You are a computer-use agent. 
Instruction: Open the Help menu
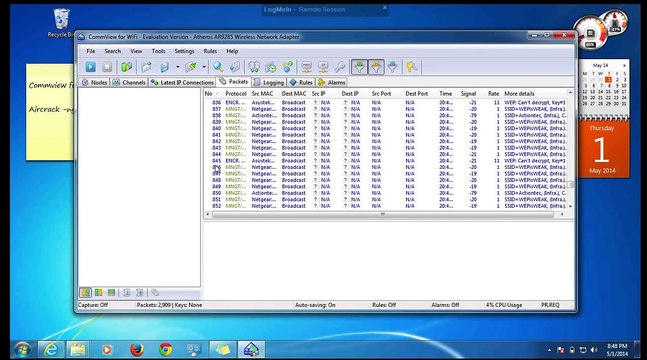pyautogui.click(x=232, y=51)
